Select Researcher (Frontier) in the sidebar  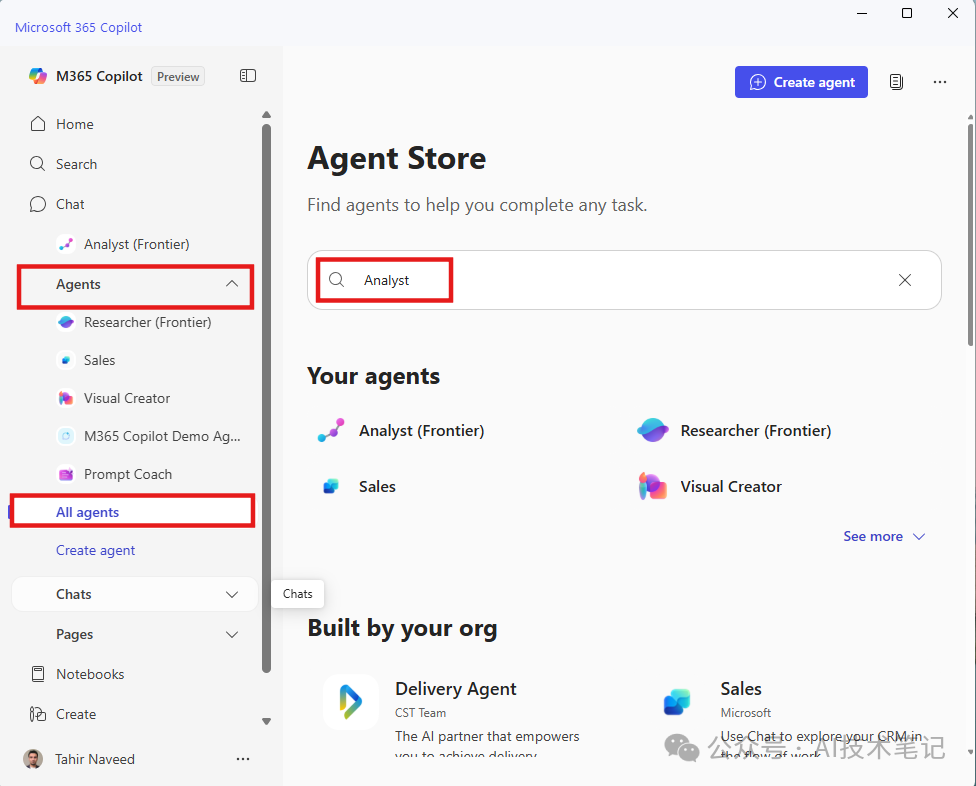coord(148,322)
